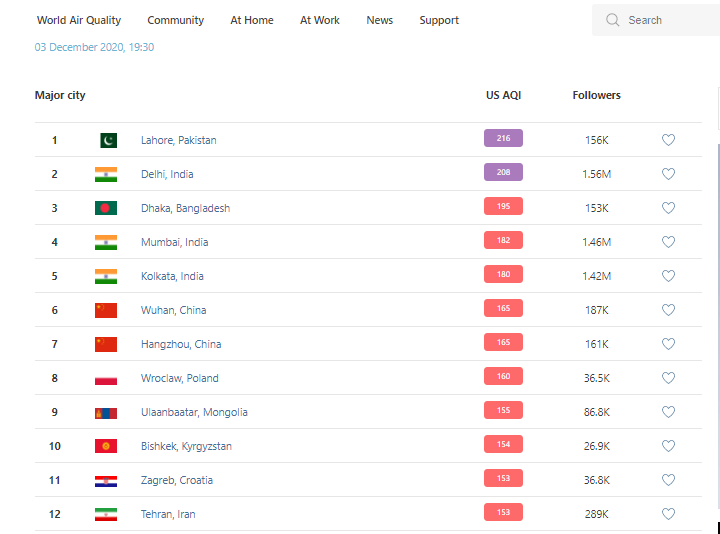Open the Ulaanbaatar, Mongolia link
This screenshot has height=534, width=720.
click(x=194, y=412)
